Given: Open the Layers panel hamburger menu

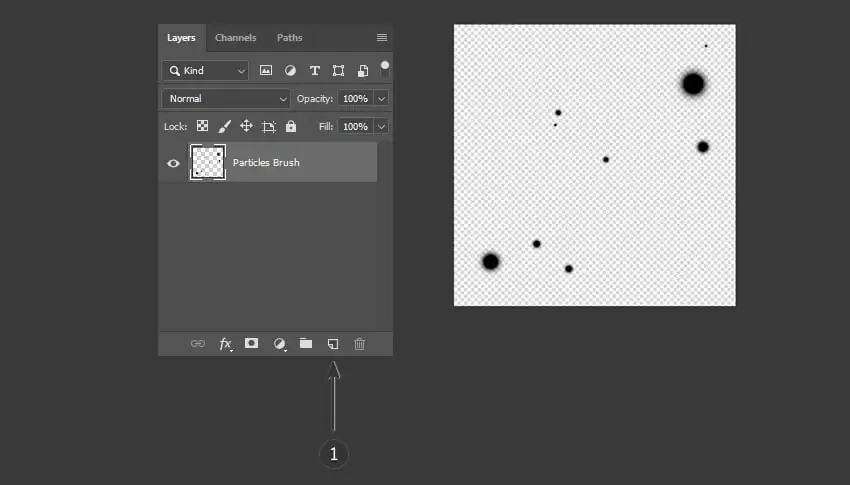Looking at the screenshot, I should pyautogui.click(x=382, y=37).
